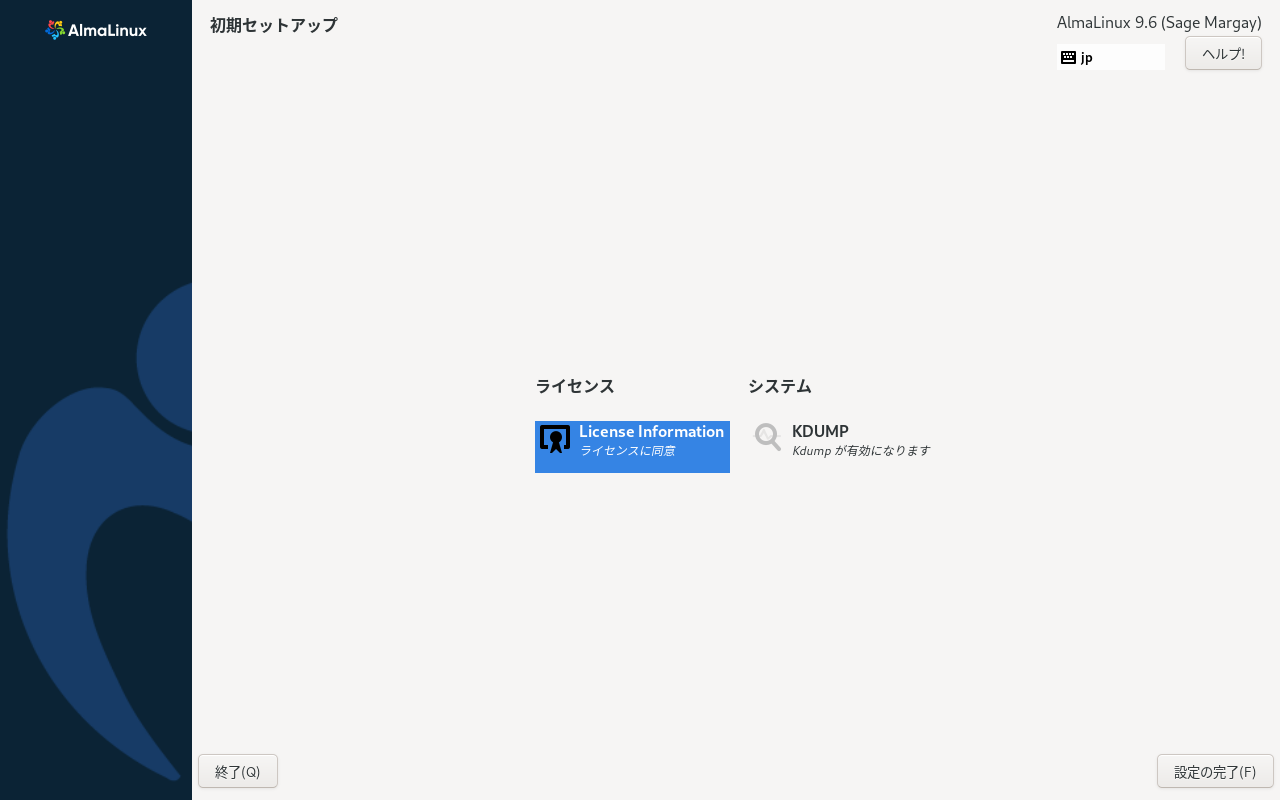Open the License Information spoke label
This screenshot has height=800, width=1280.
(651, 432)
